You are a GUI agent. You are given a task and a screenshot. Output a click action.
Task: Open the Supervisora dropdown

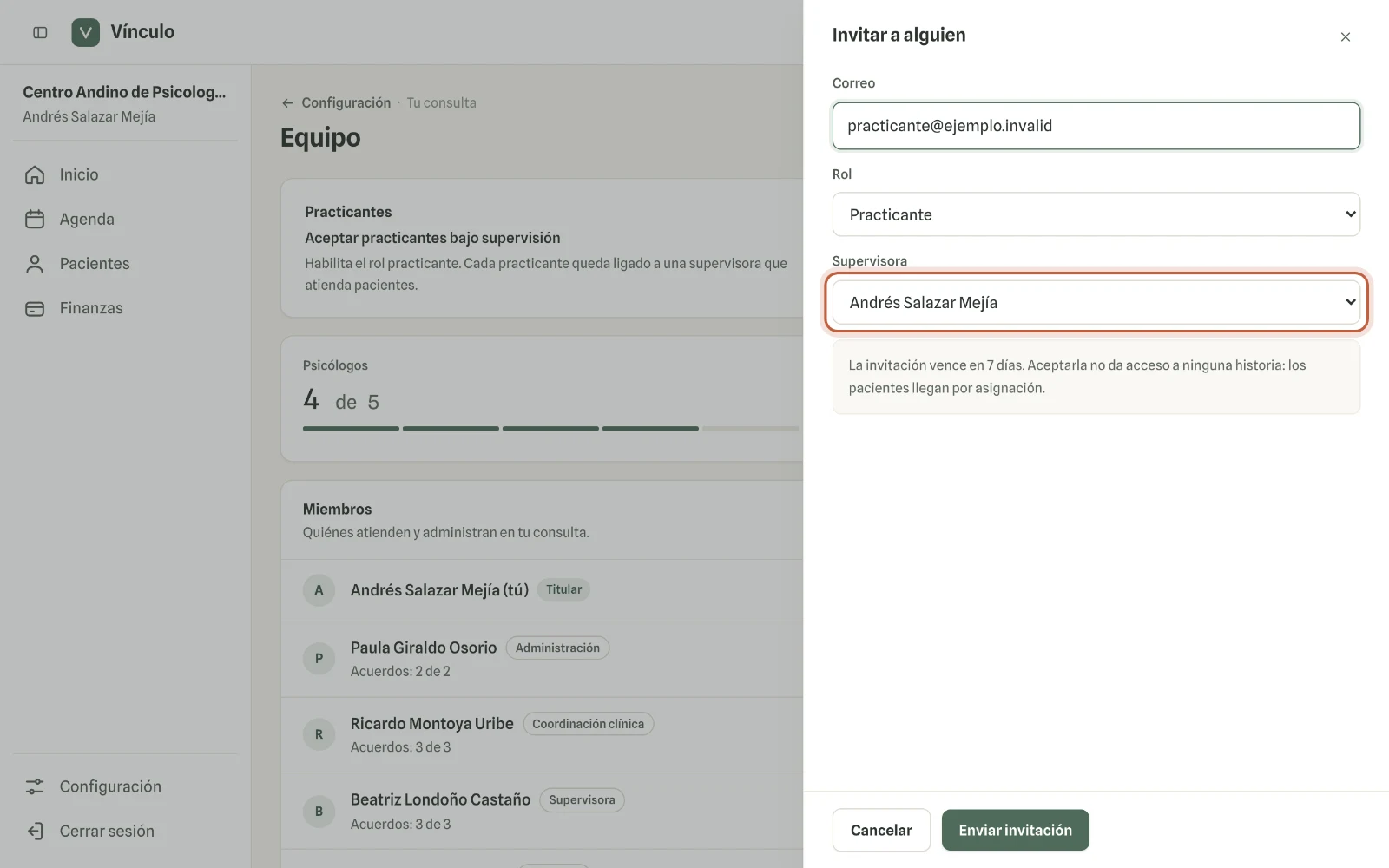pos(1096,302)
